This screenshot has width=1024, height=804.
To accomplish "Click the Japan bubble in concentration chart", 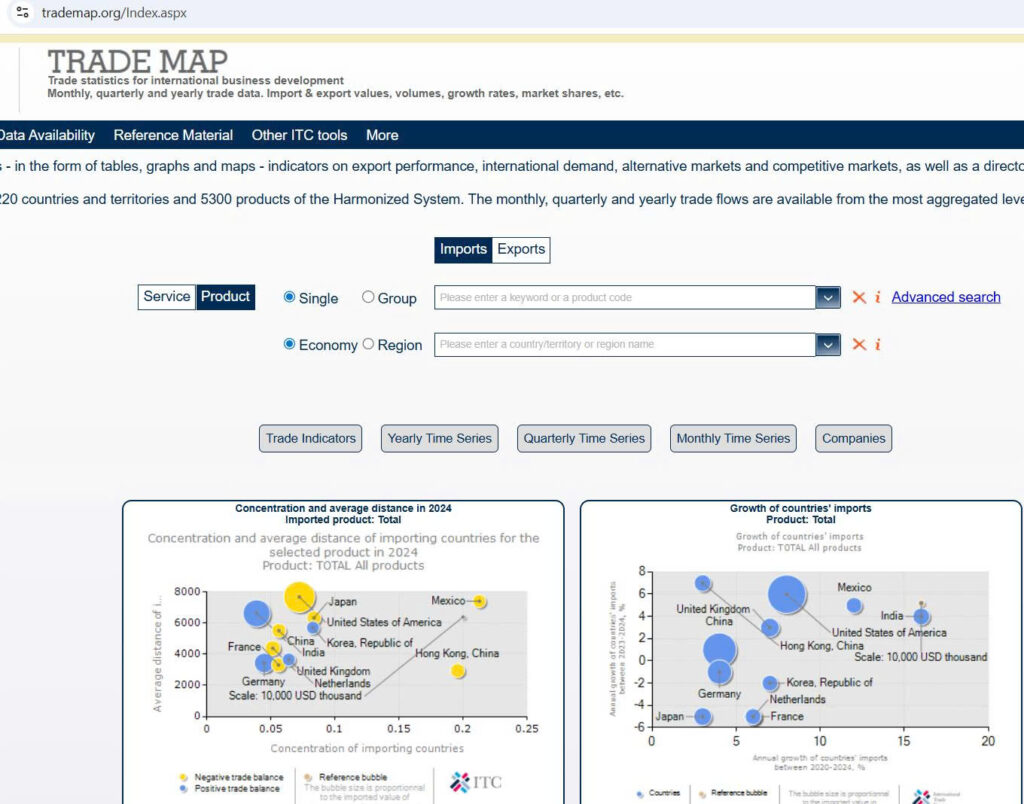I will tap(299, 596).
